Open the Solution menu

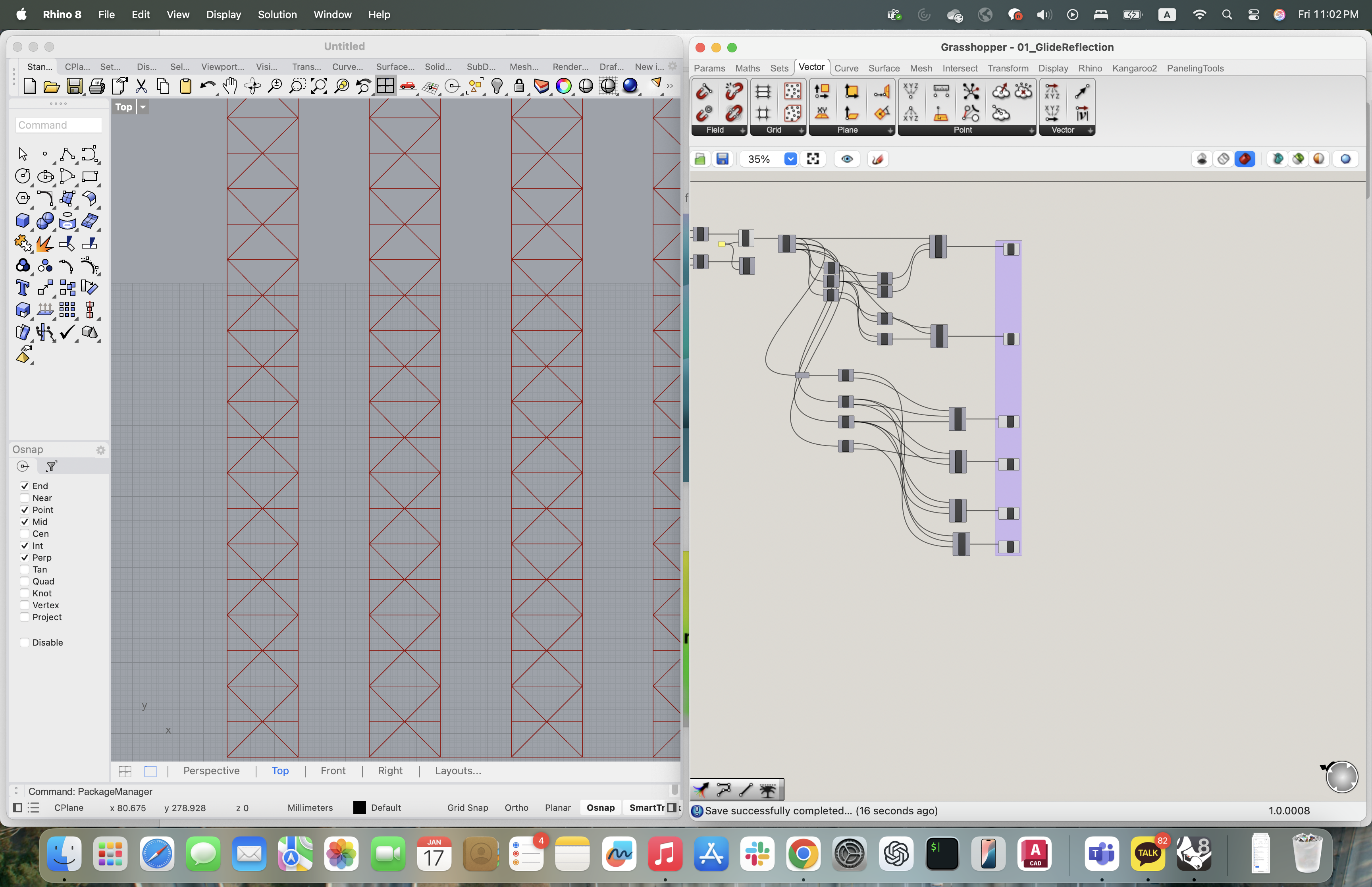point(277,14)
